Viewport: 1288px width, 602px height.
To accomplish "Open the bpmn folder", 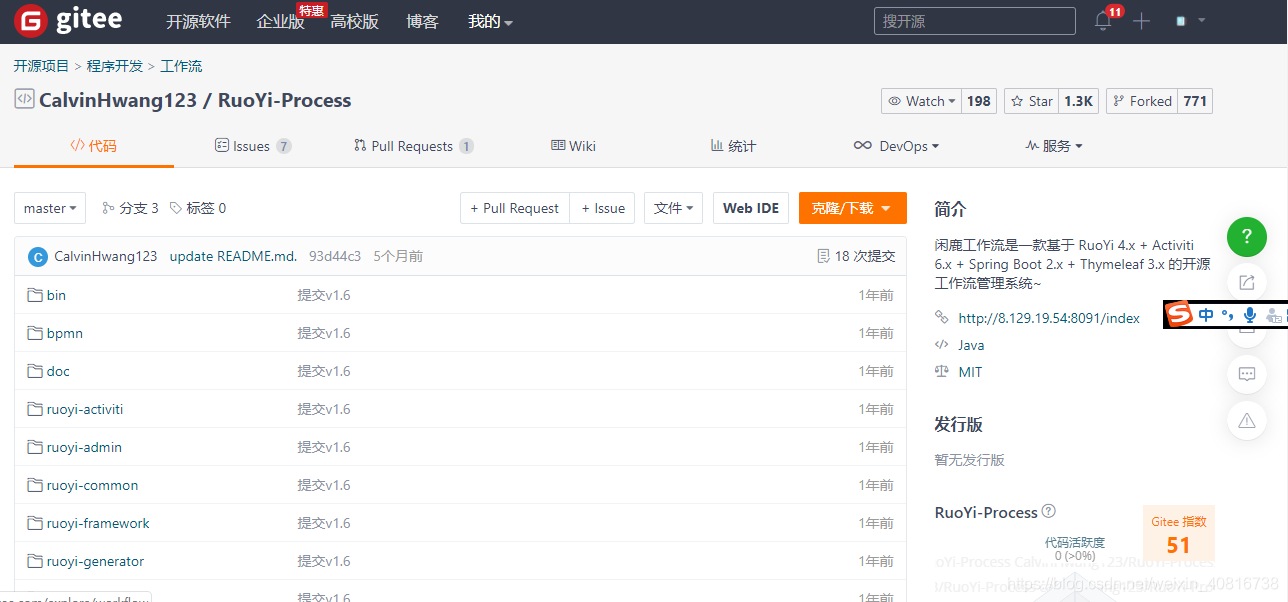I will [64, 333].
